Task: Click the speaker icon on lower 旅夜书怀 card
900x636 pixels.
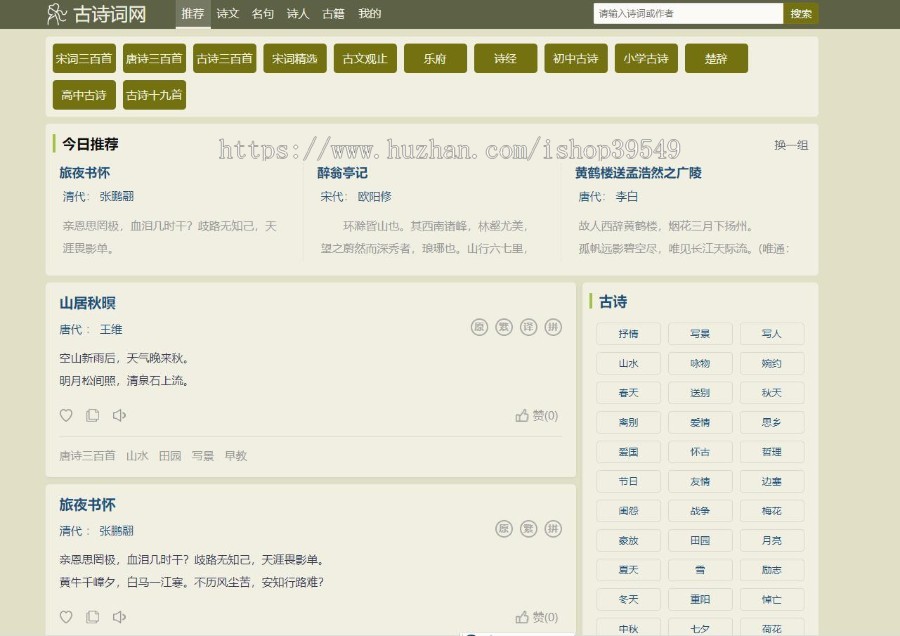Action: [x=119, y=617]
